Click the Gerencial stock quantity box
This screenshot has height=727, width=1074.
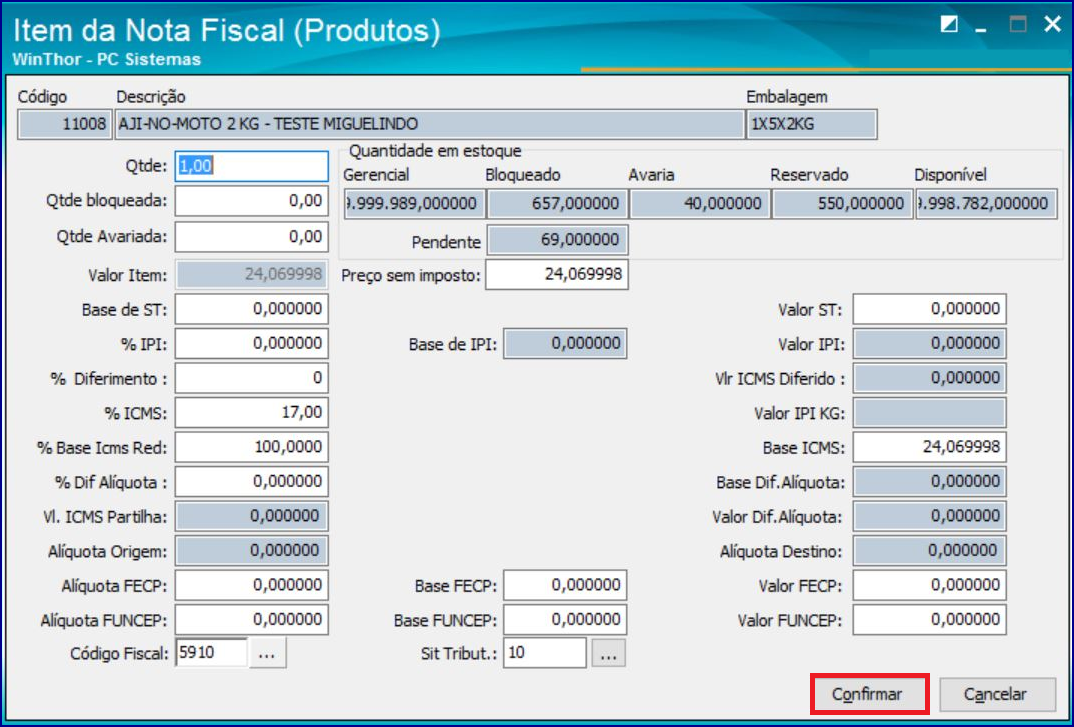click(x=414, y=204)
